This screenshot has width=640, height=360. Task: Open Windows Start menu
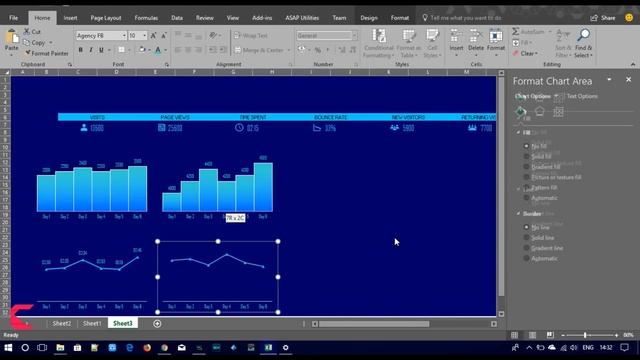(x=8, y=348)
